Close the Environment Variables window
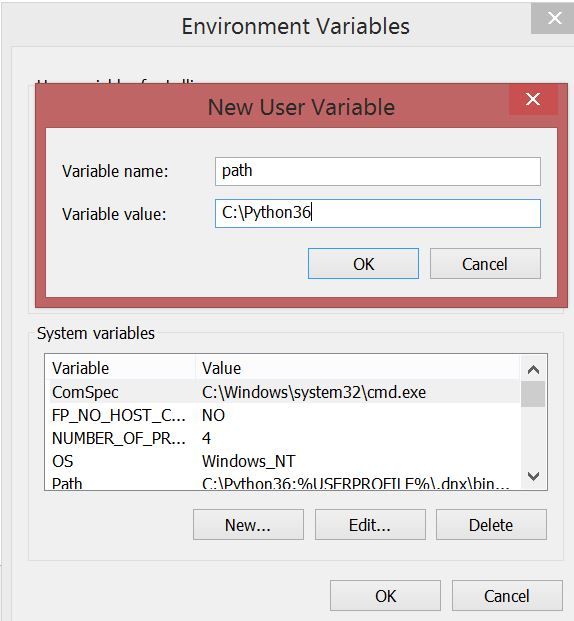Viewport: 574px width, 621px height. point(554,18)
